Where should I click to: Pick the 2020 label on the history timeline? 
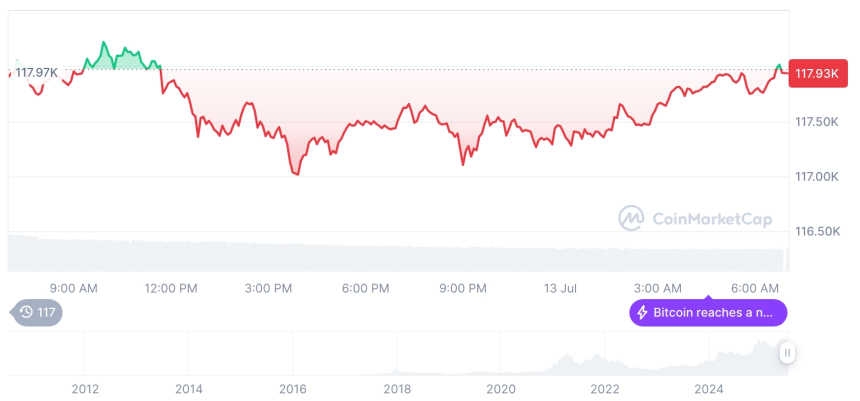(500, 388)
